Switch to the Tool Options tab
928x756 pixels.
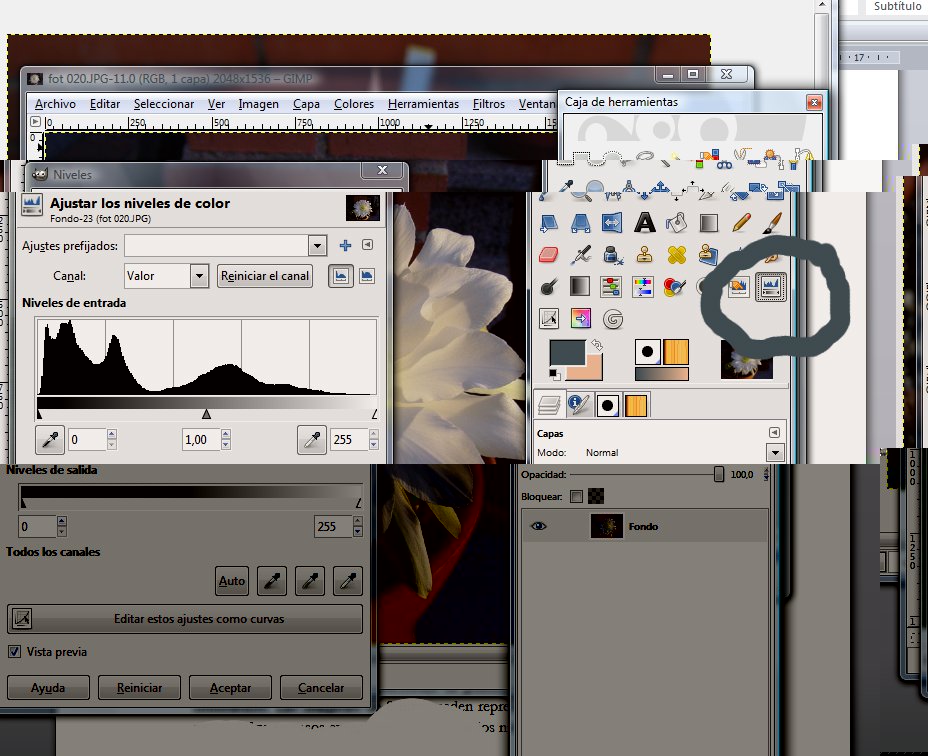coord(578,405)
